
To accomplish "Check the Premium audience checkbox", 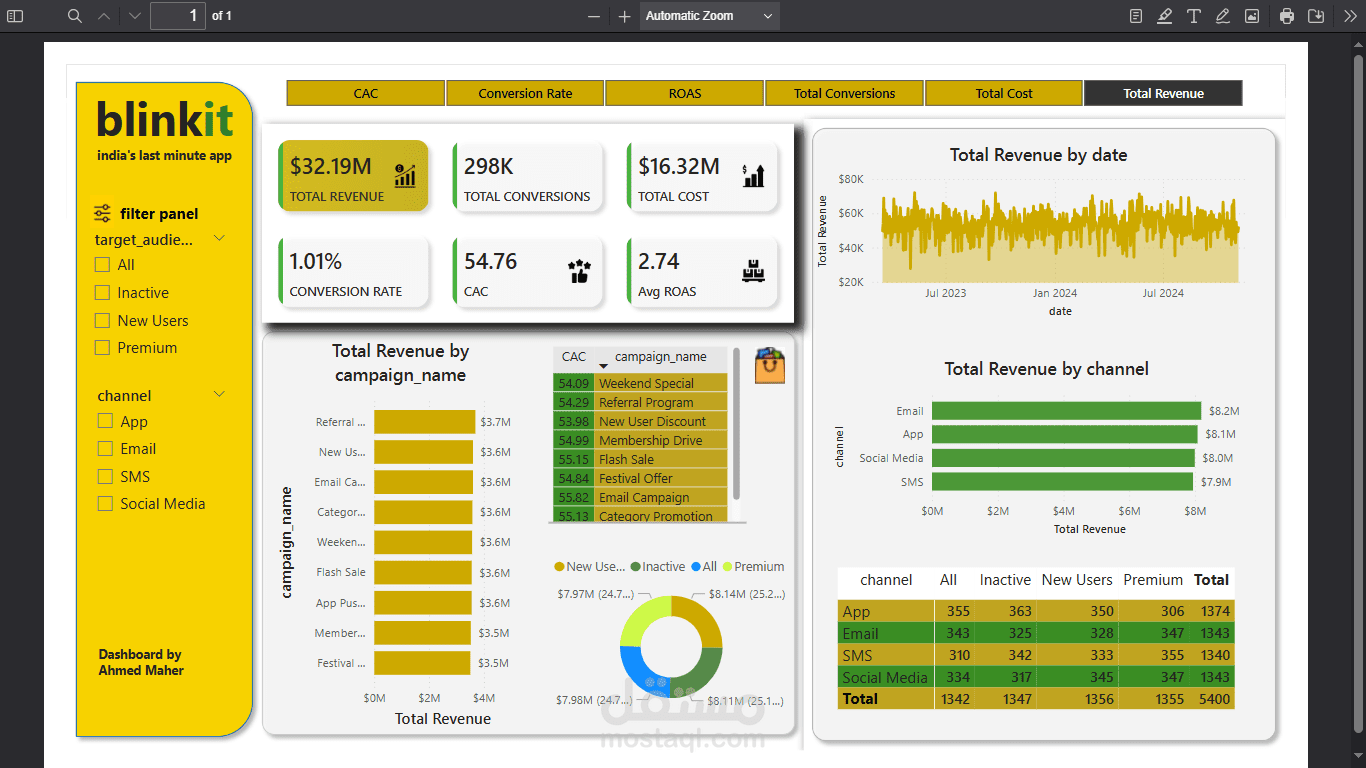I will (102, 348).
